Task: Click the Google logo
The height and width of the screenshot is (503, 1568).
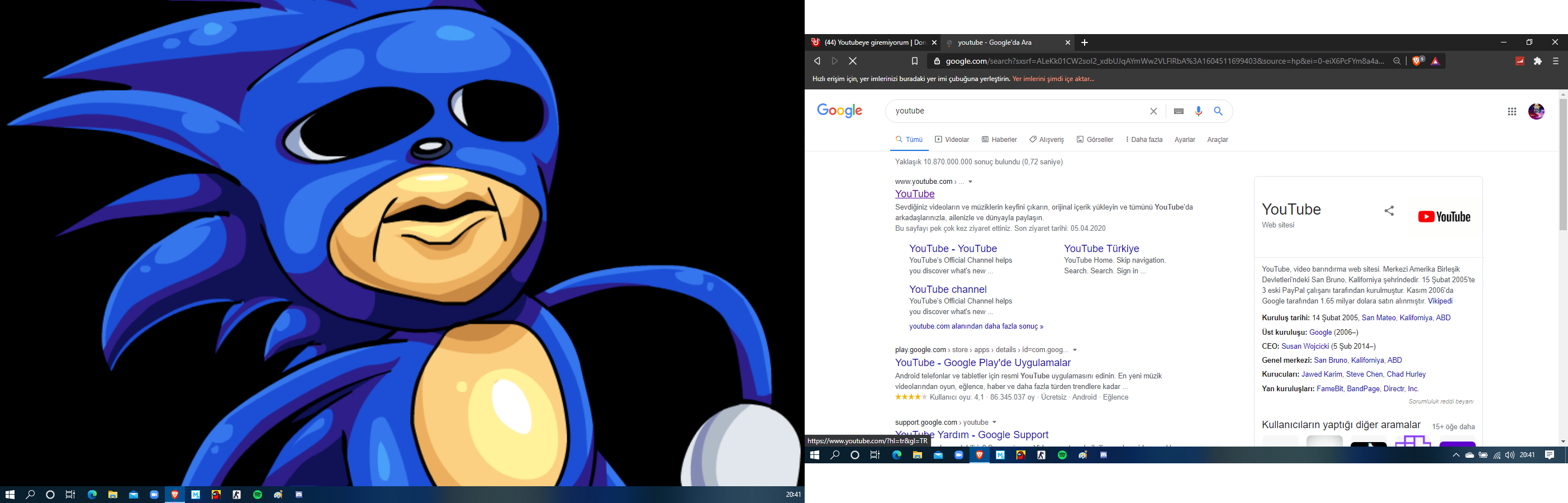Action: 839,110
